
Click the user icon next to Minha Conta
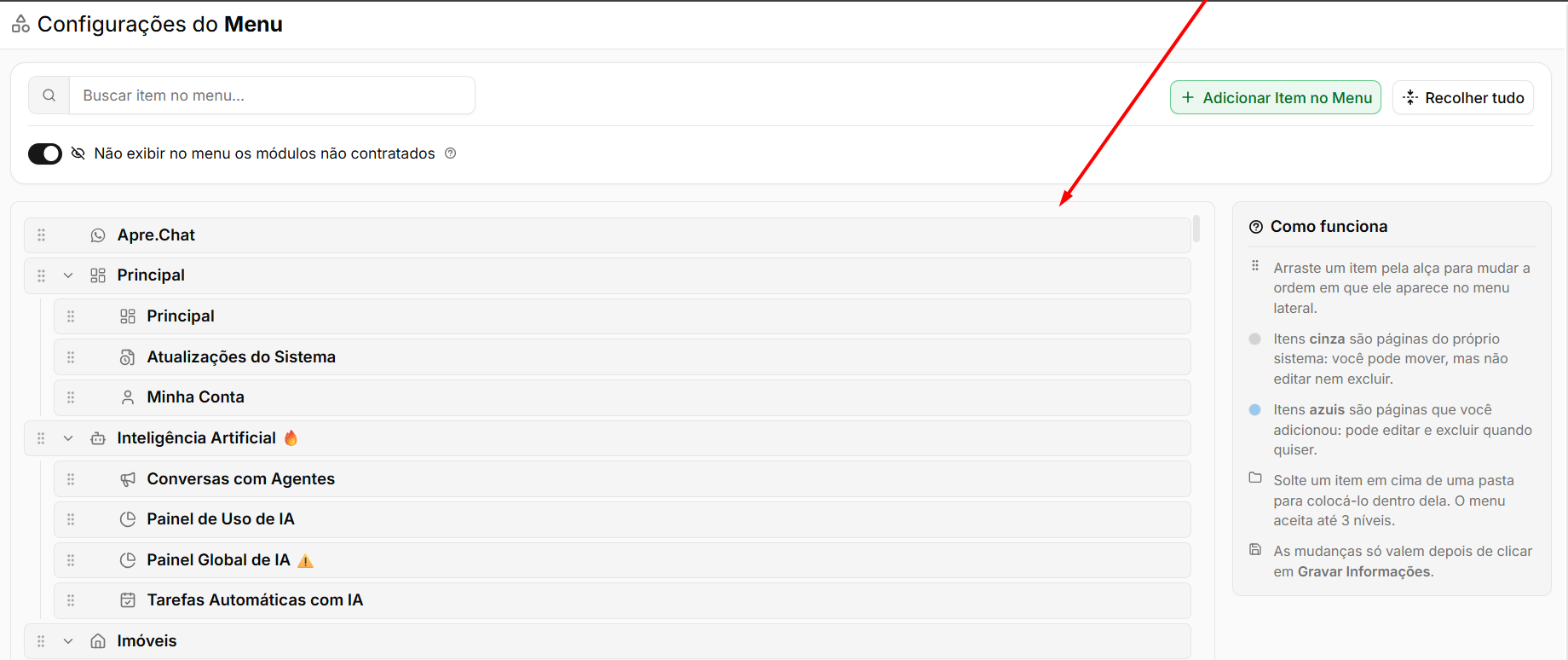(x=128, y=397)
